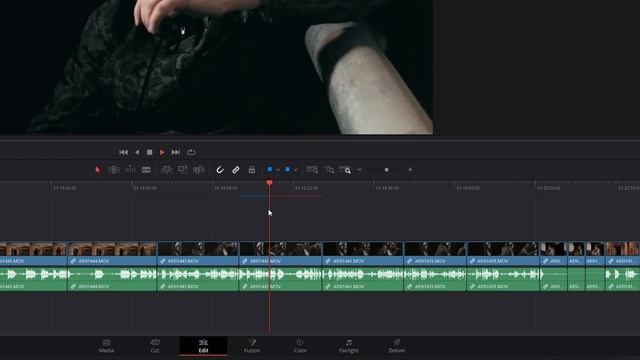Open the Color page

pos(300,346)
